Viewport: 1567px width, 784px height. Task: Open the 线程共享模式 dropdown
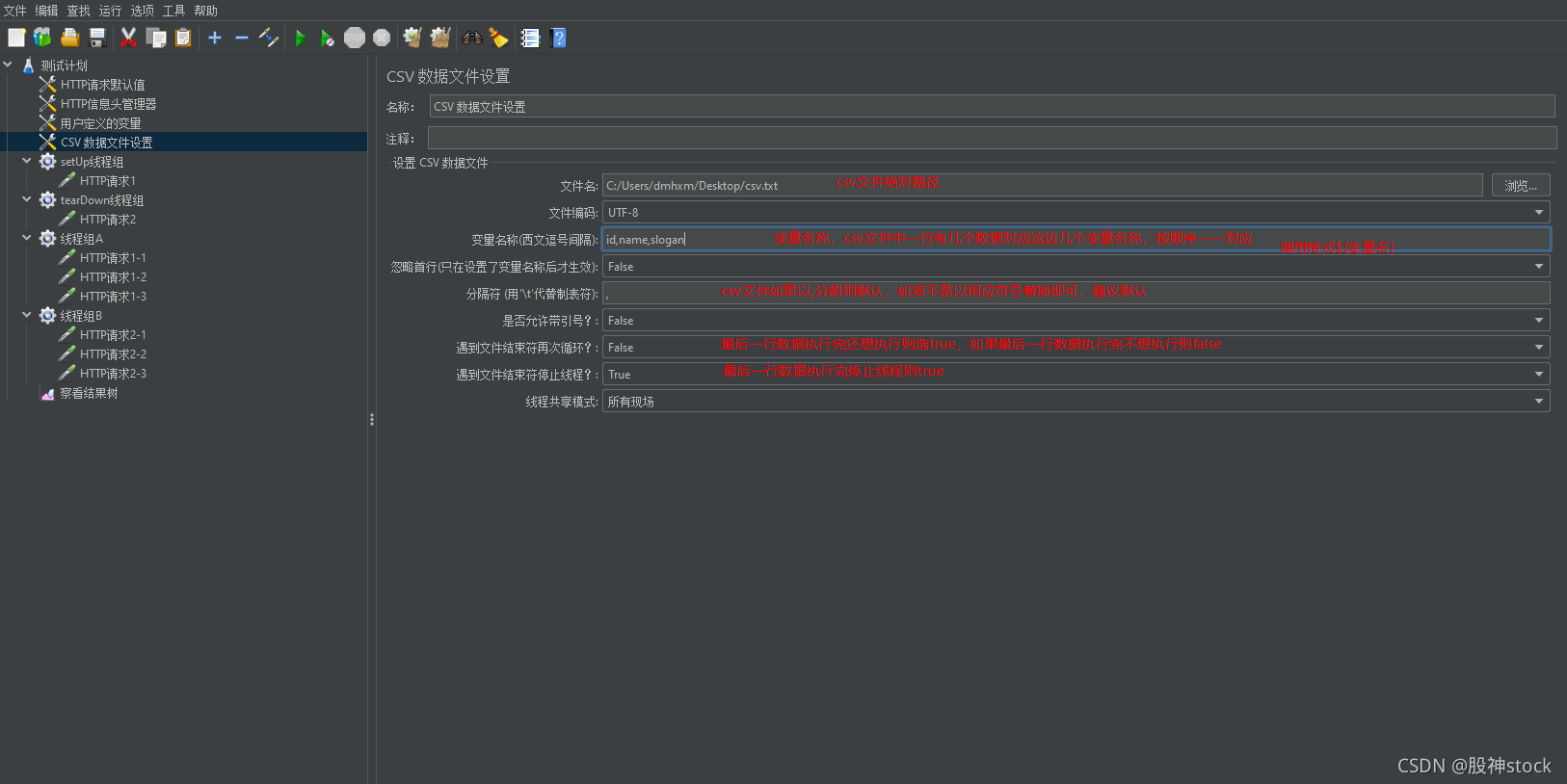click(x=1076, y=401)
